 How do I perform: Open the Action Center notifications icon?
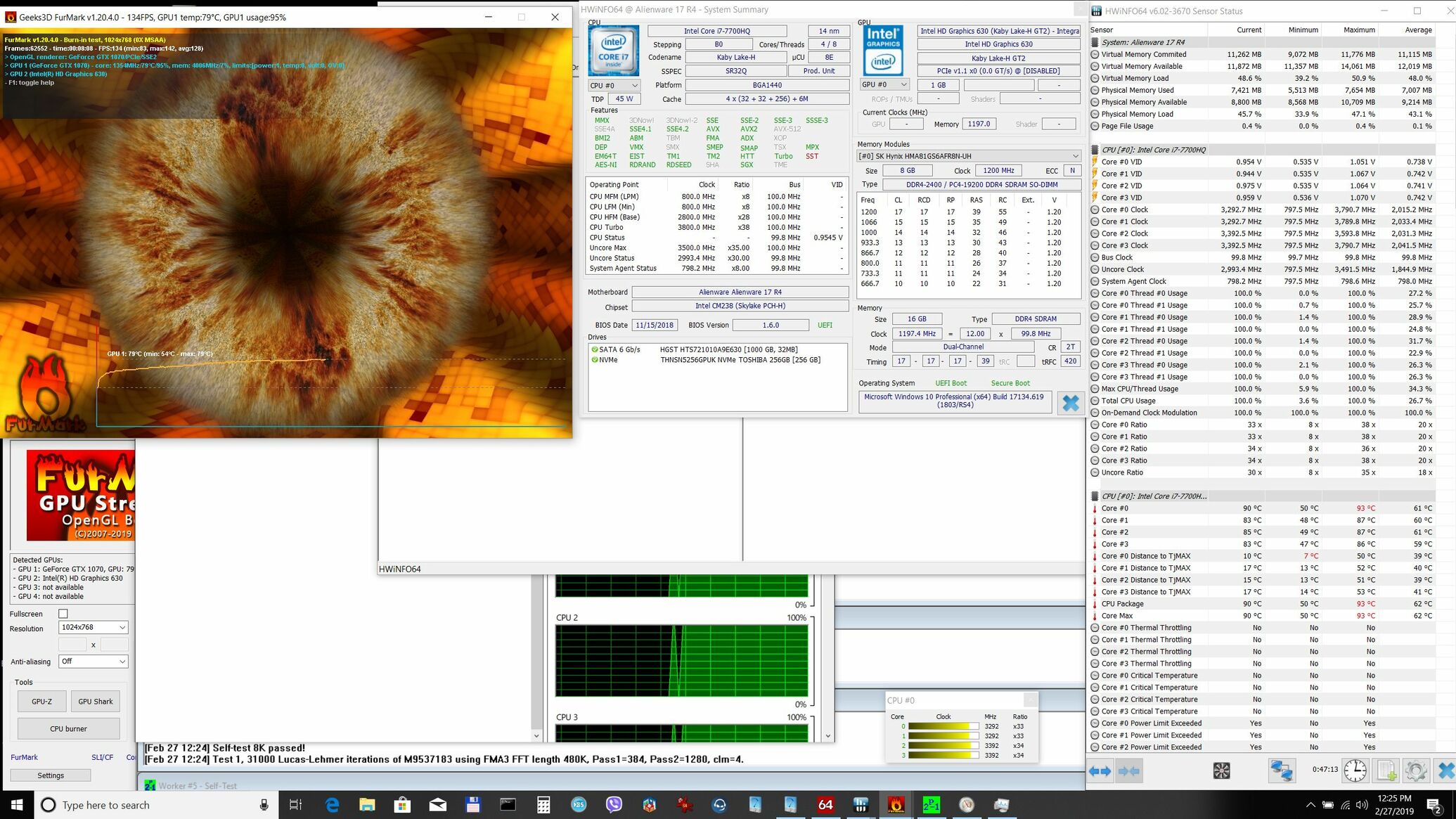(x=1434, y=805)
